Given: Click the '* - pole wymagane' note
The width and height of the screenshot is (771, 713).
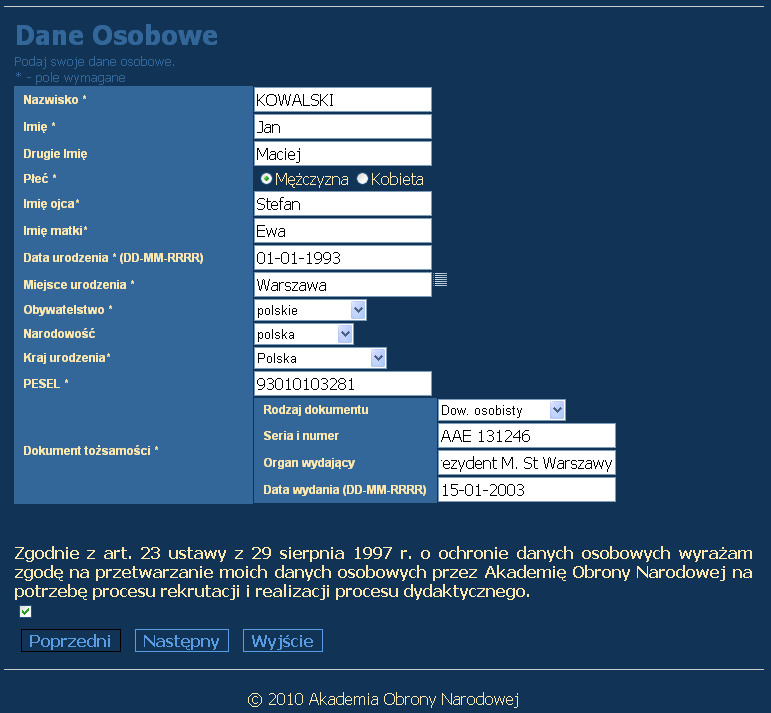Looking at the screenshot, I should (x=70, y=78).
